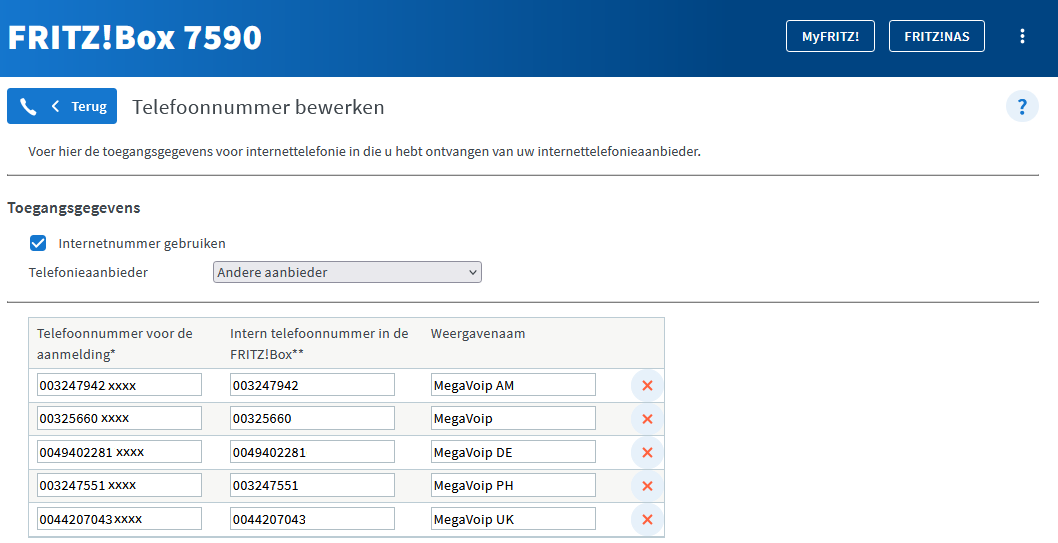Edit the 003247942 xxxx login number field

coord(119,385)
